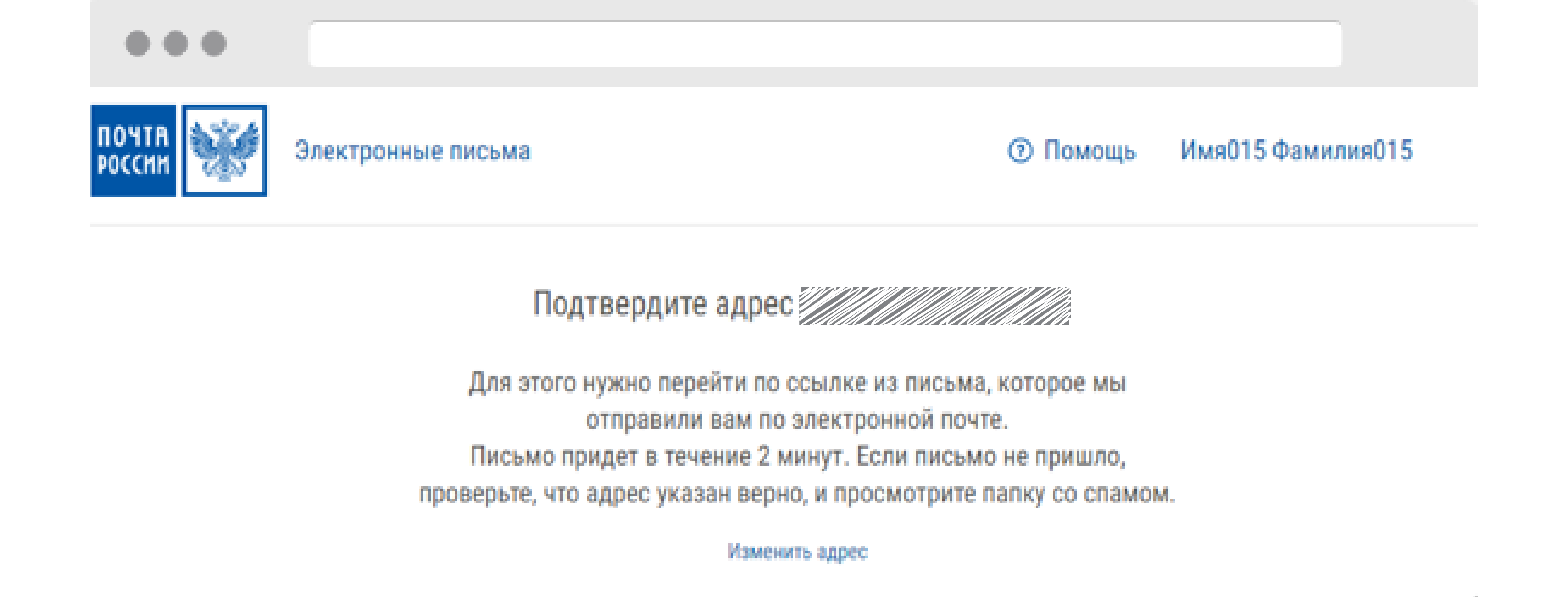Click the Фамилия015 surname in header

(x=1342, y=151)
